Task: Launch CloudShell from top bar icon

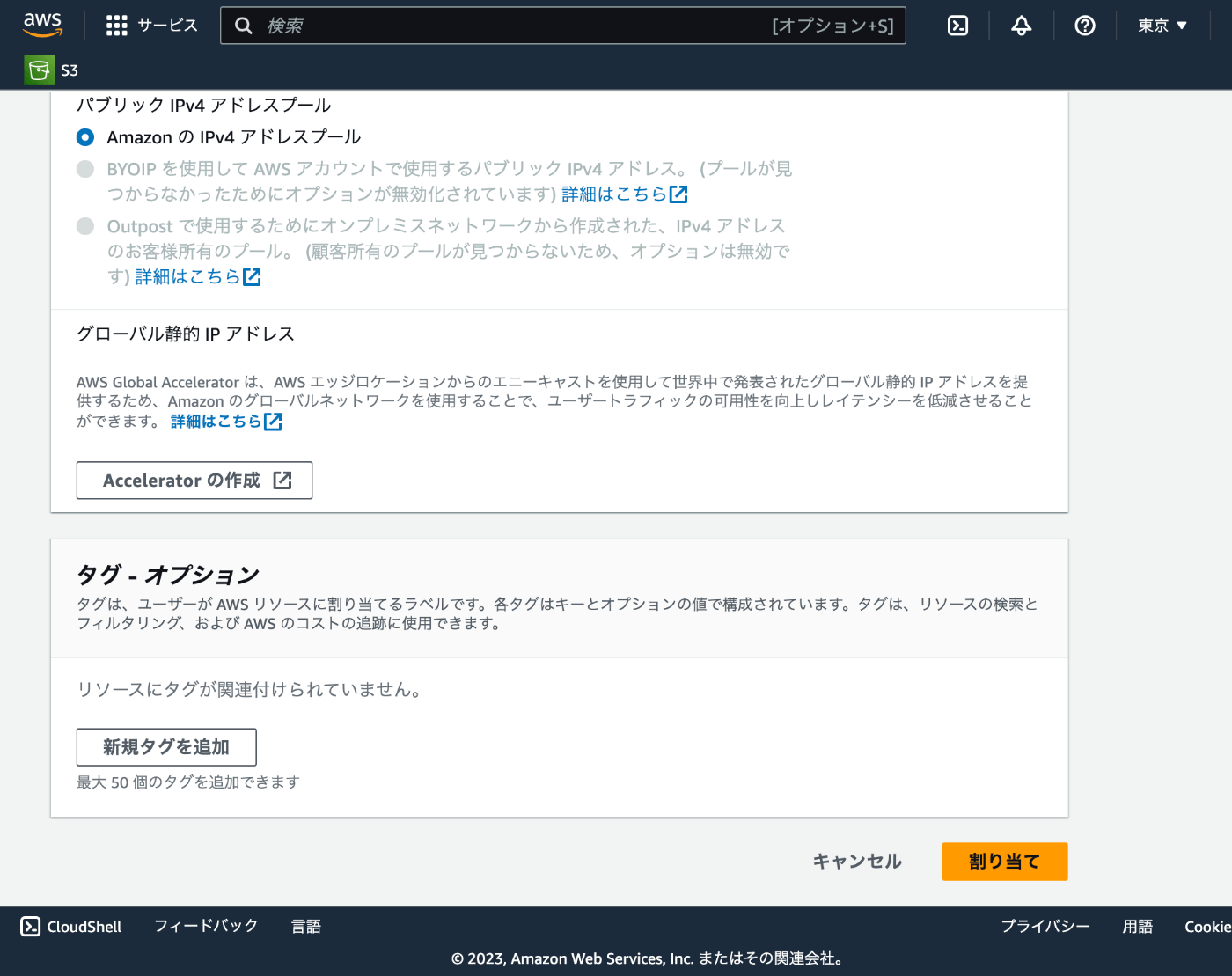Action: click(957, 26)
